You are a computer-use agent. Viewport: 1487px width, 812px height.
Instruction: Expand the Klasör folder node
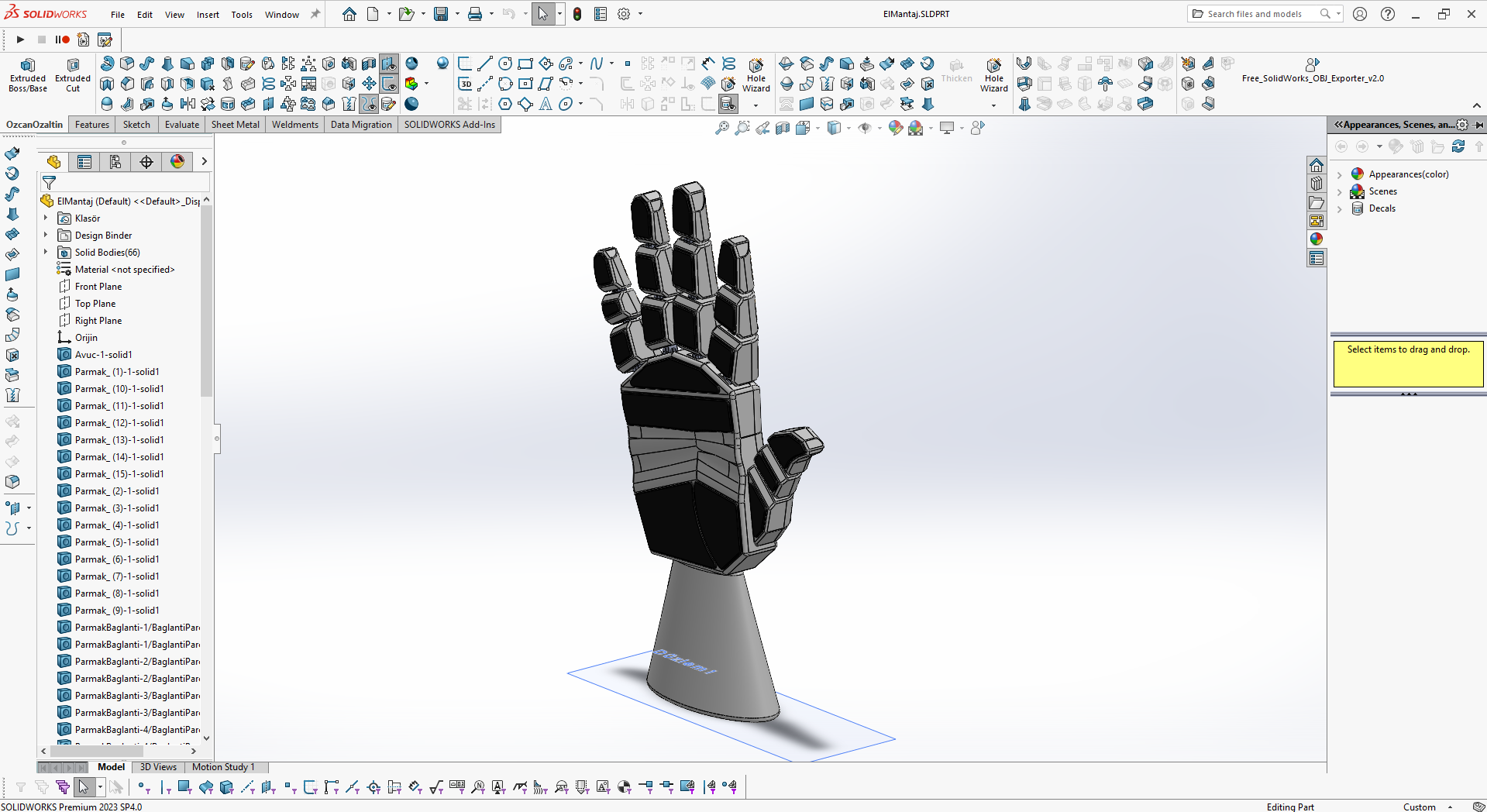pos(46,218)
